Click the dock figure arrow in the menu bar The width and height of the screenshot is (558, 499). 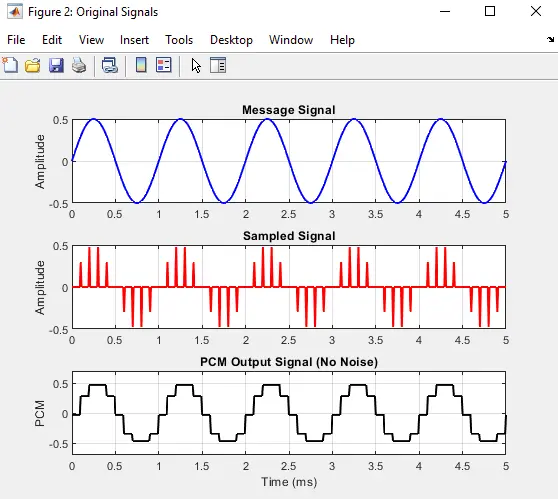coord(551,40)
